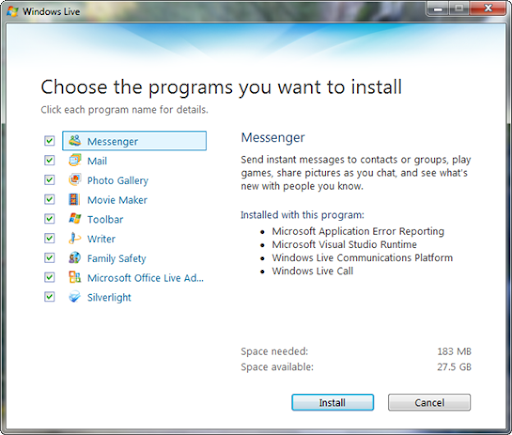The height and width of the screenshot is (435, 512).
Task: Select the Messenger program icon
Action: (x=75, y=141)
